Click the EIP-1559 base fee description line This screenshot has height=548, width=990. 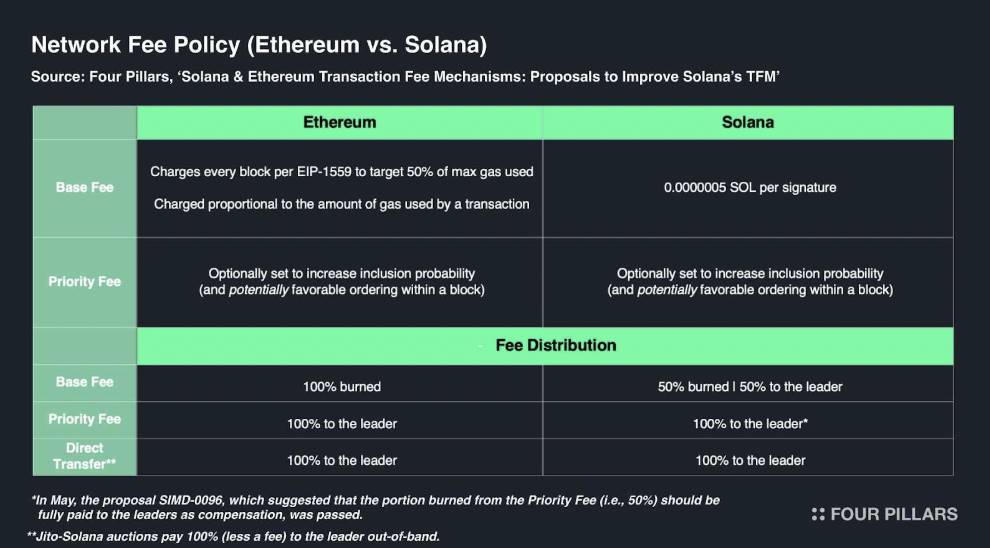click(342, 171)
